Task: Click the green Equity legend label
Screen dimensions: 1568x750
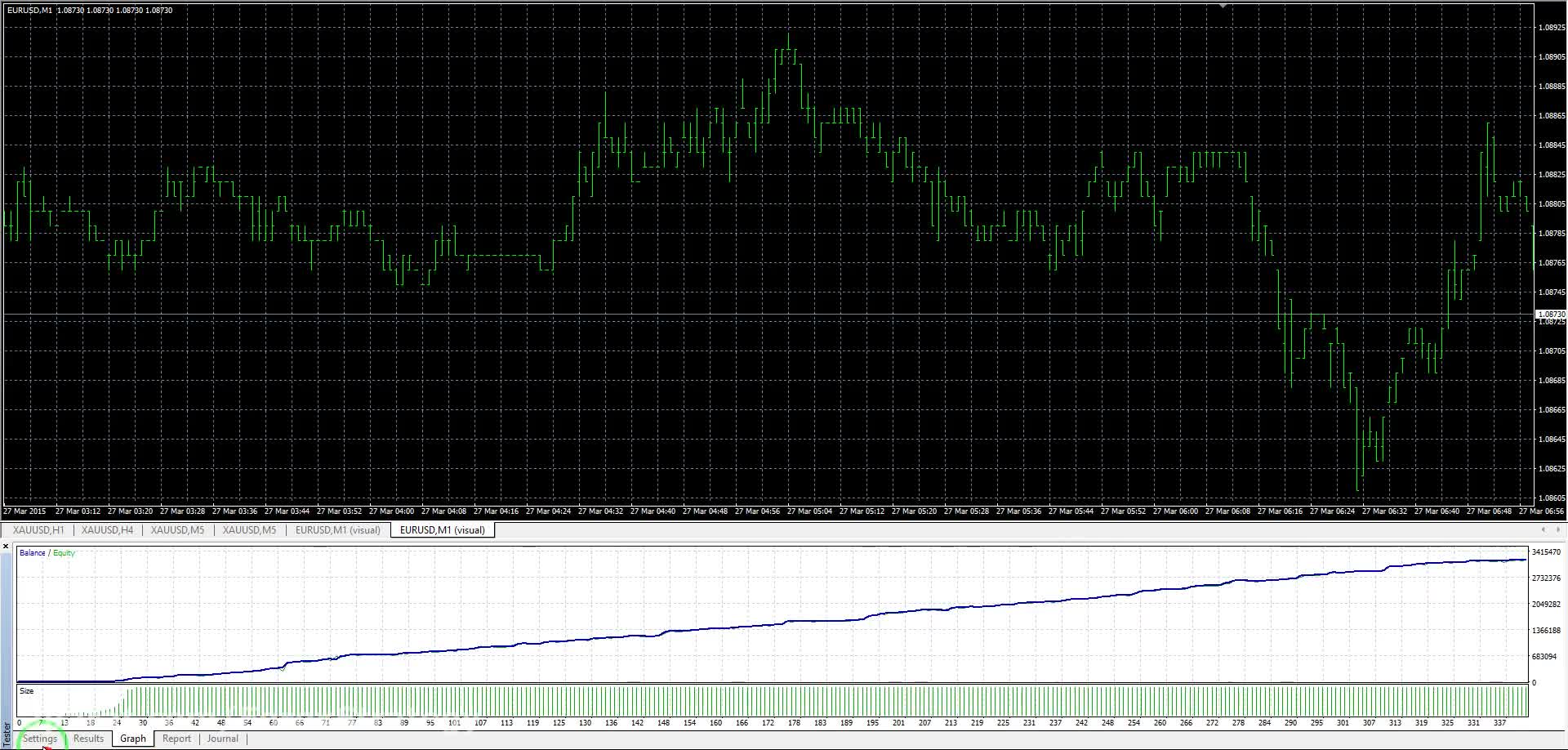Action: pyautogui.click(x=64, y=553)
